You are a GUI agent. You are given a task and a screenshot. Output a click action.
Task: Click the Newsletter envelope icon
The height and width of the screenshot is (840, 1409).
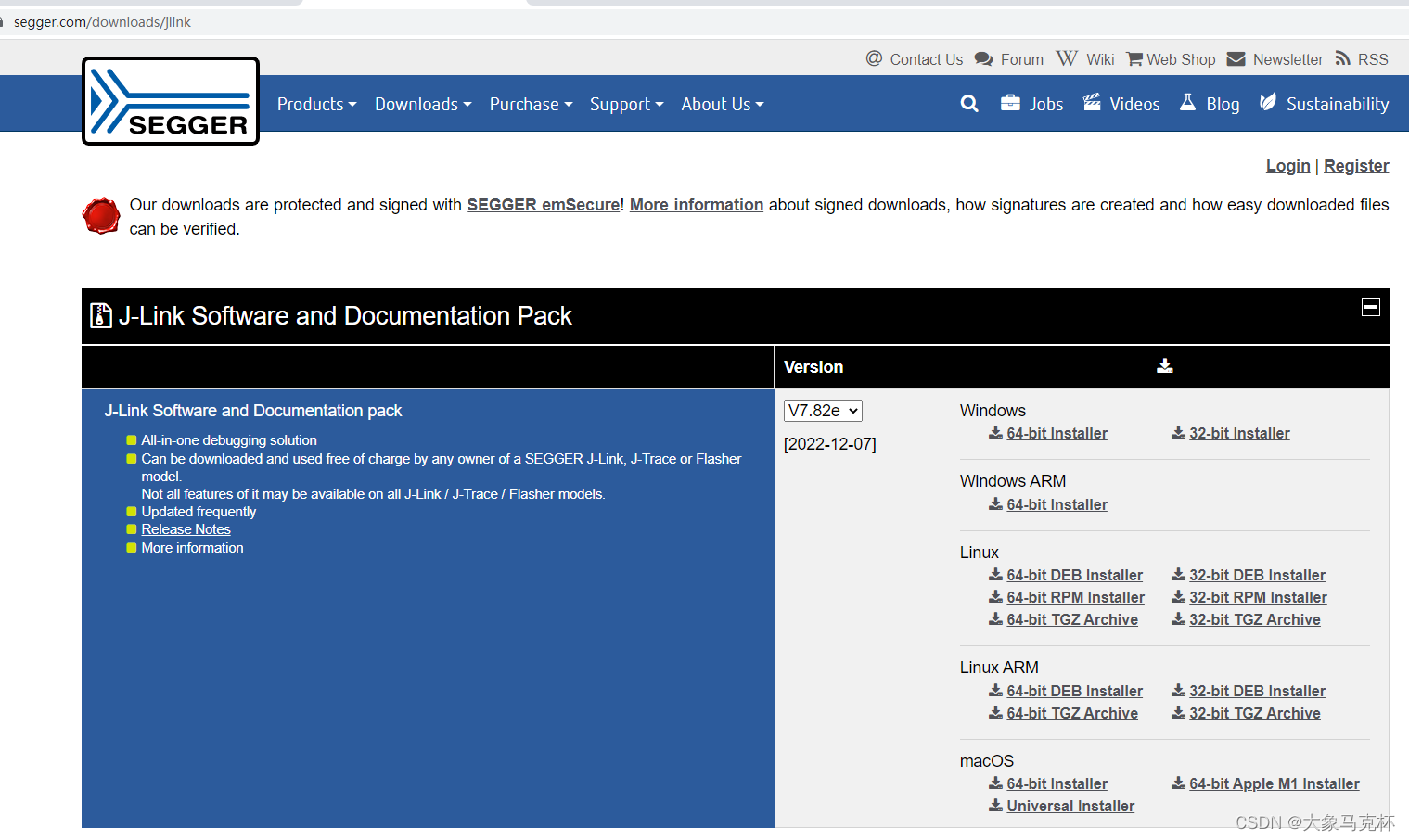coord(1236,59)
